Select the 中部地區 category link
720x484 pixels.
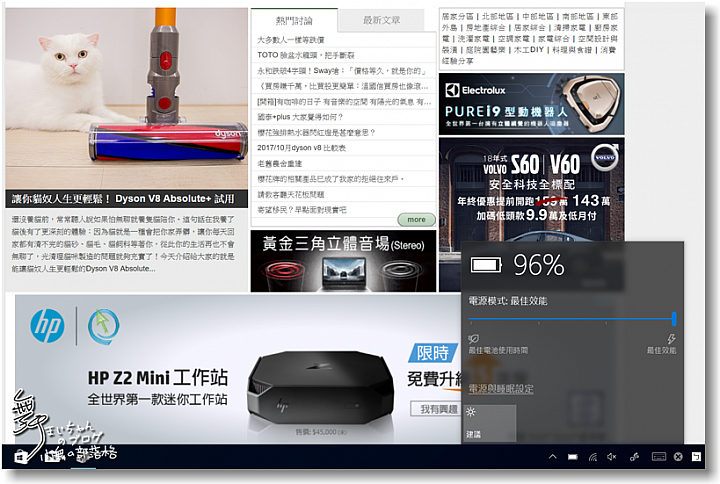pyautogui.click(x=538, y=17)
